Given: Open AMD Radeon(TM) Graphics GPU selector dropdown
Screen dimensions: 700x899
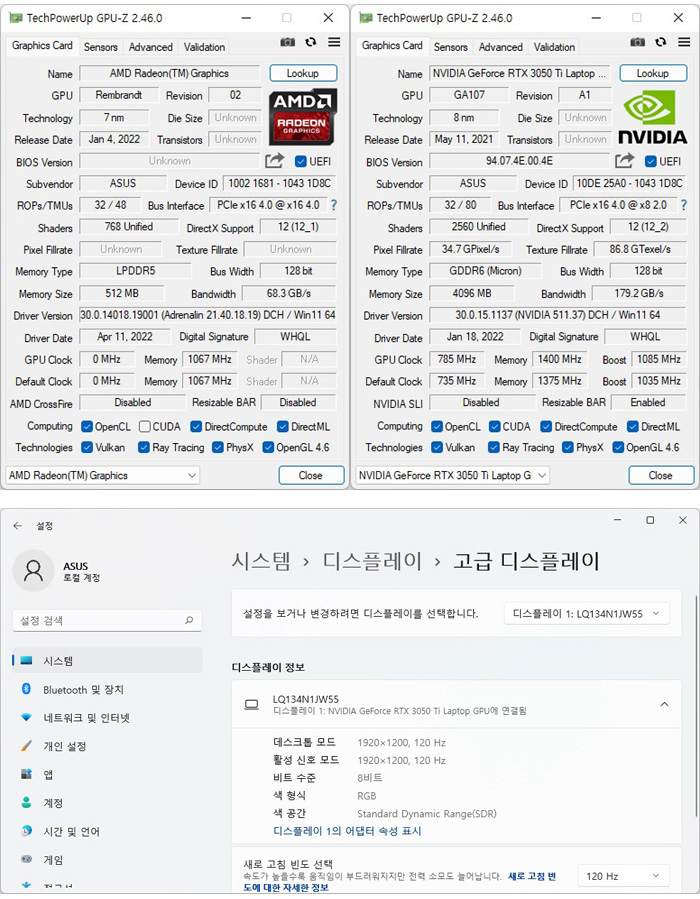Looking at the screenshot, I should click(103, 475).
